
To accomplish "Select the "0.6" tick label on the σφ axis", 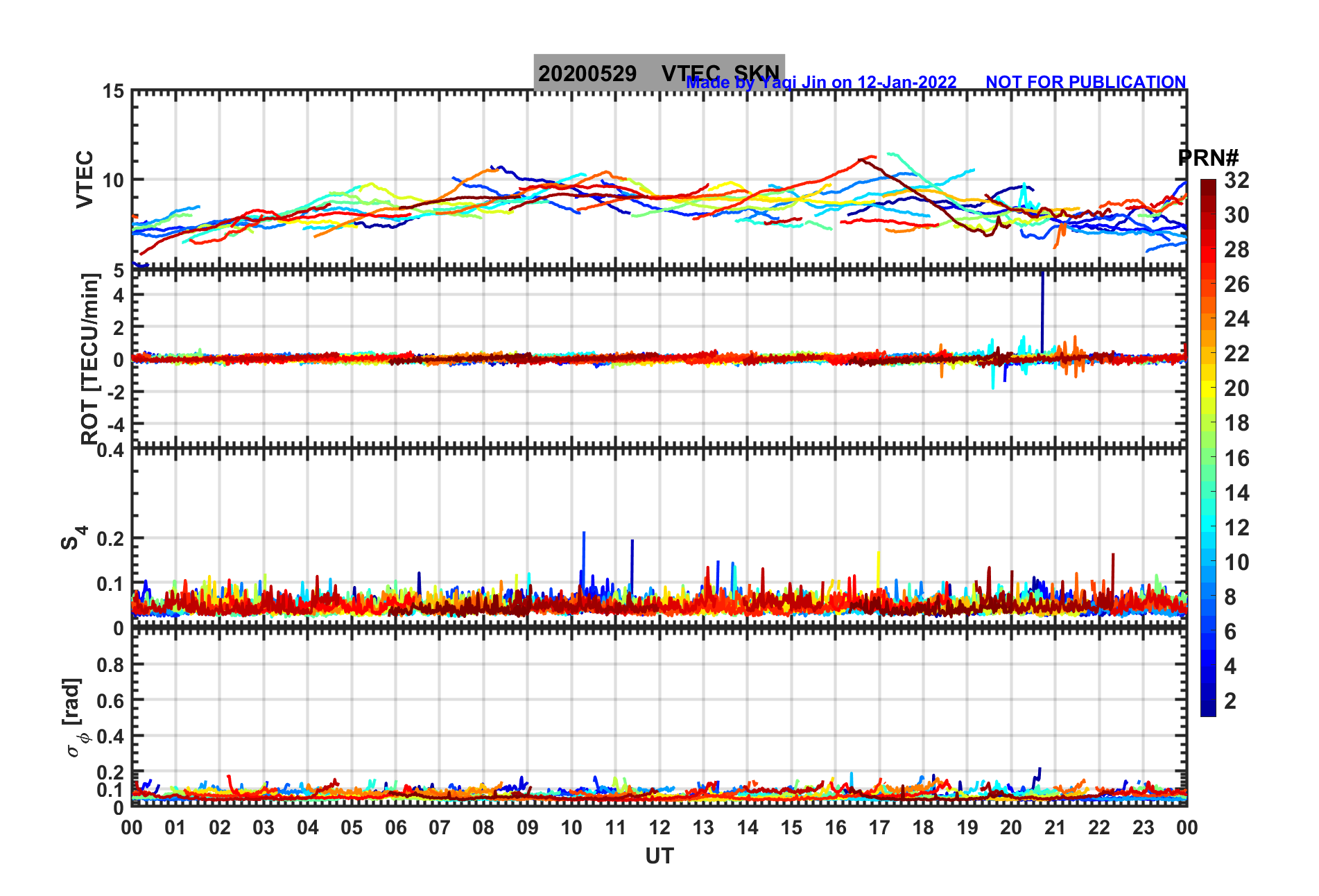I will click(x=111, y=700).
